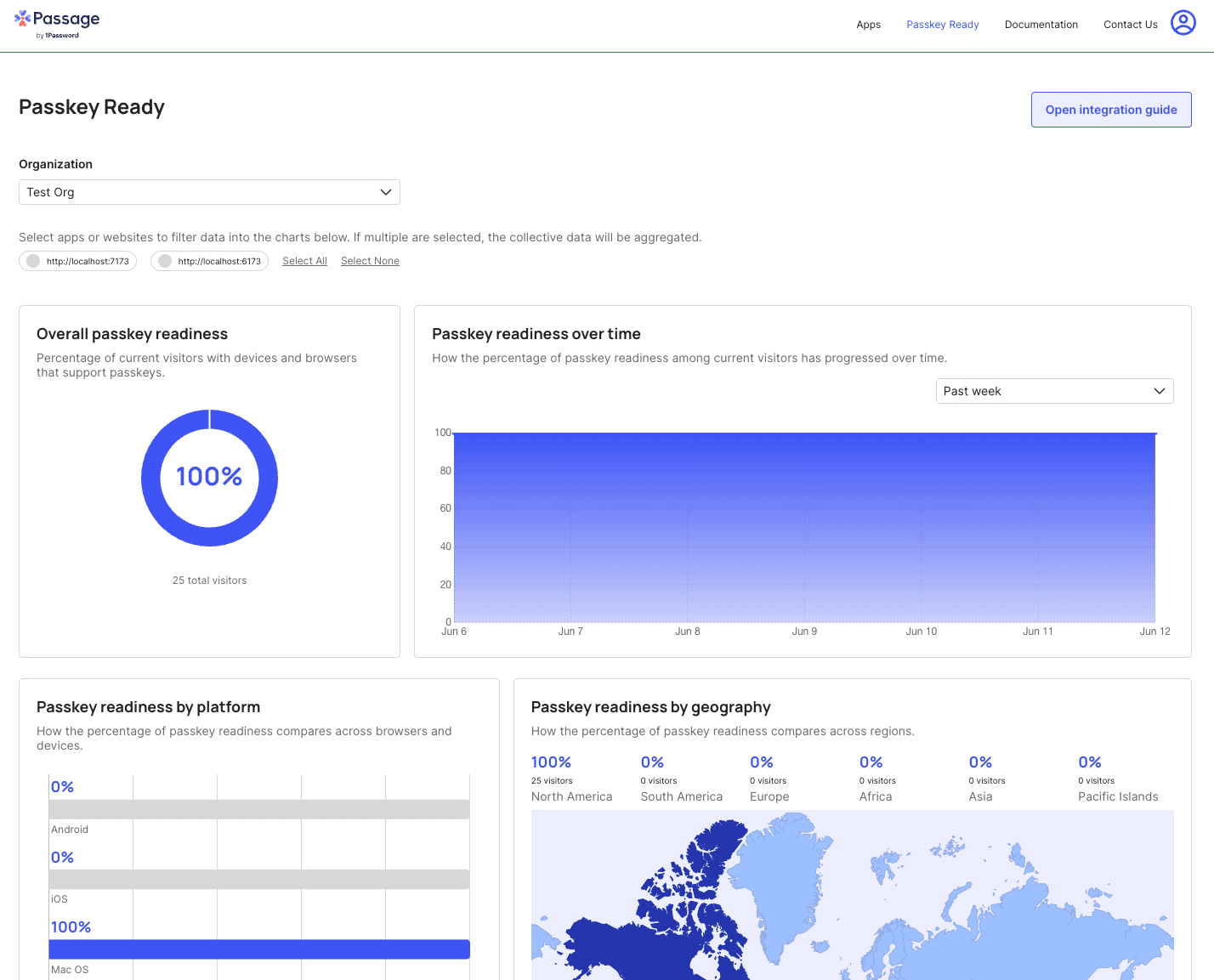Expand the Test Org selector chevron
The width and height of the screenshot is (1214, 980).
[x=385, y=192]
